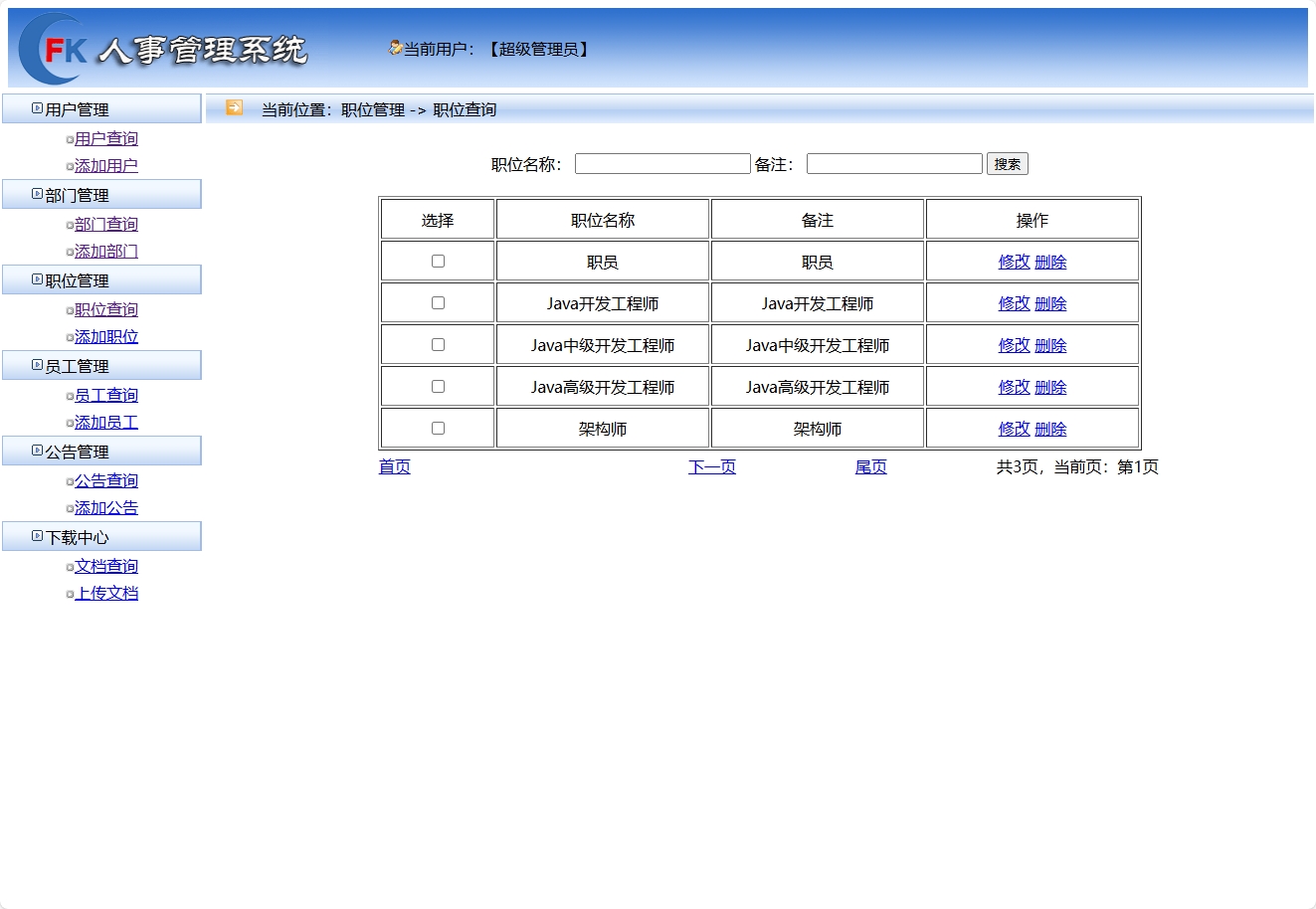The image size is (1316, 909).
Task: Click 修改 for the 职员 row
Action: coord(1015,263)
